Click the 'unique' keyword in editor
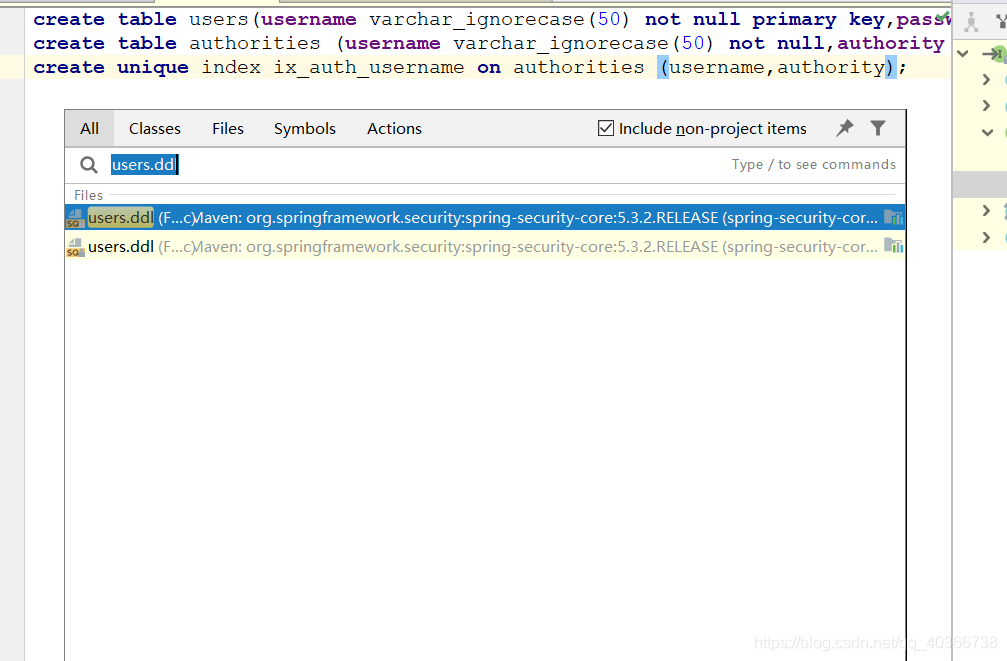Image resolution: width=1007 pixels, height=661 pixels. pyautogui.click(x=153, y=67)
